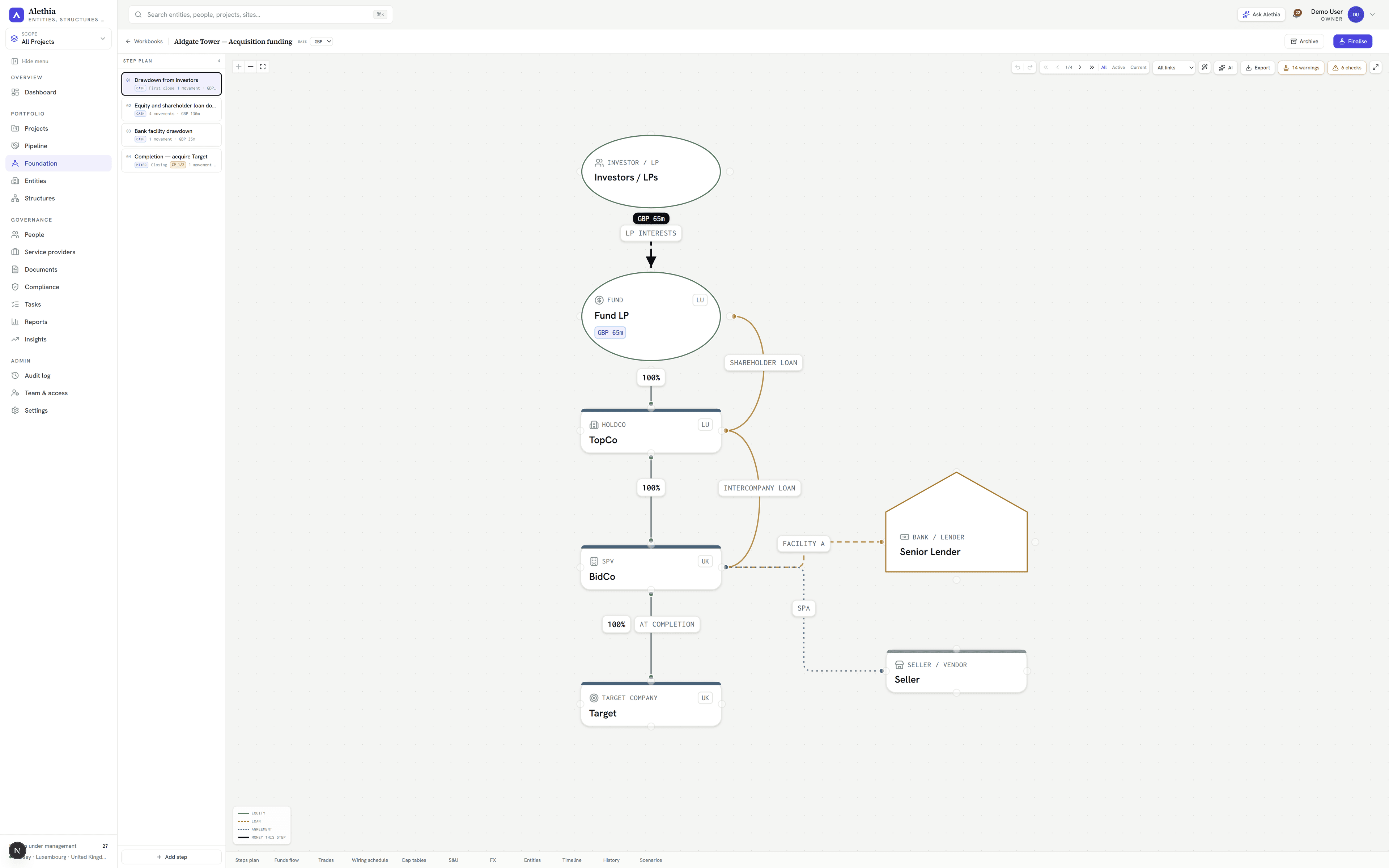
Task: Open Service providers page
Action: (58, 252)
